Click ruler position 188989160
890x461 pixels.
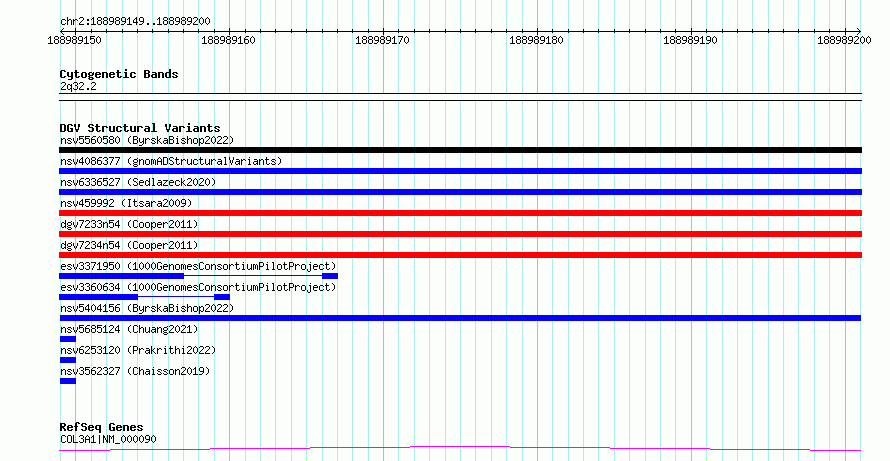click(x=229, y=40)
